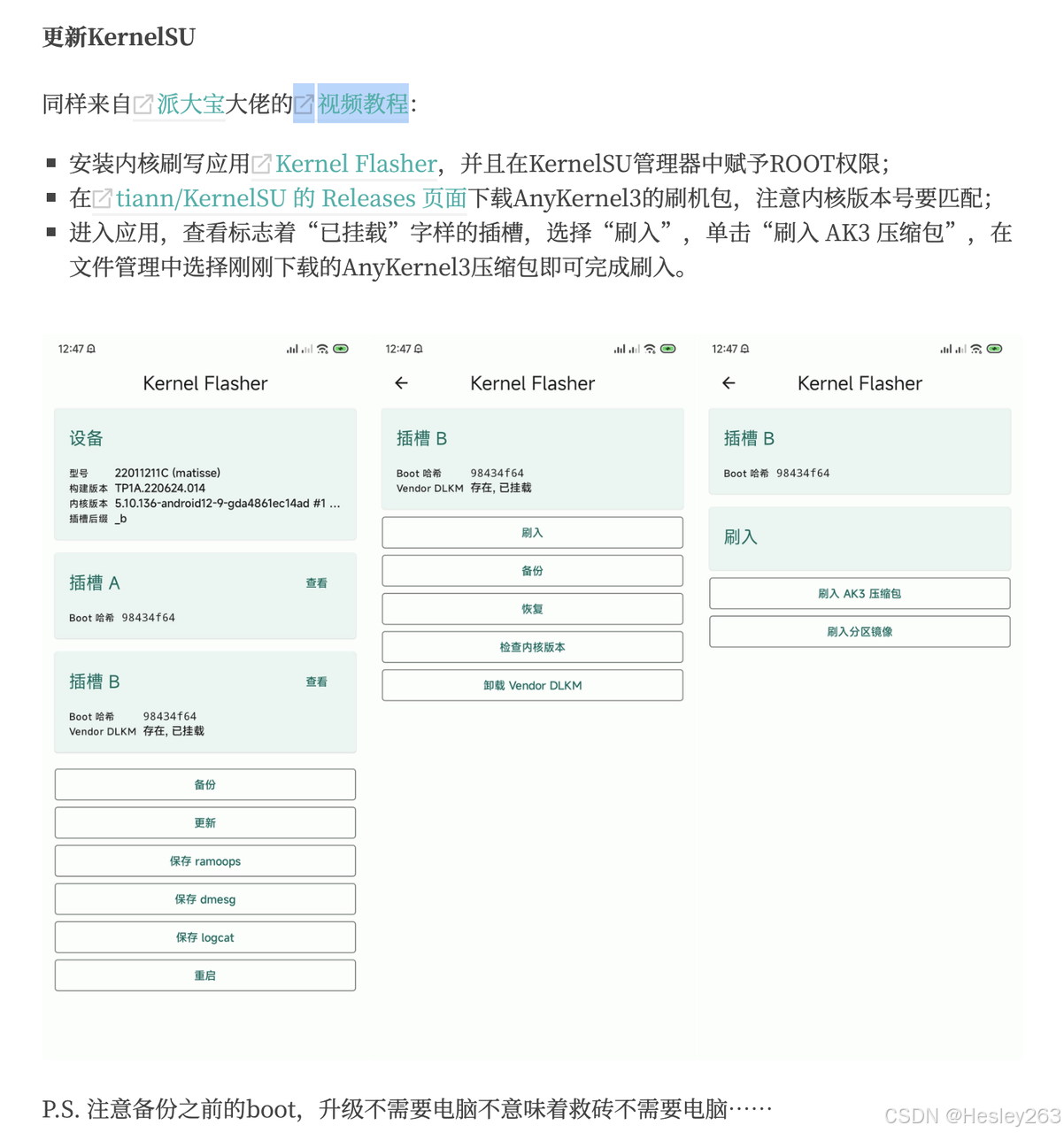
Task: Tap 卸载 Vendor DLKM button
Action: [533, 684]
